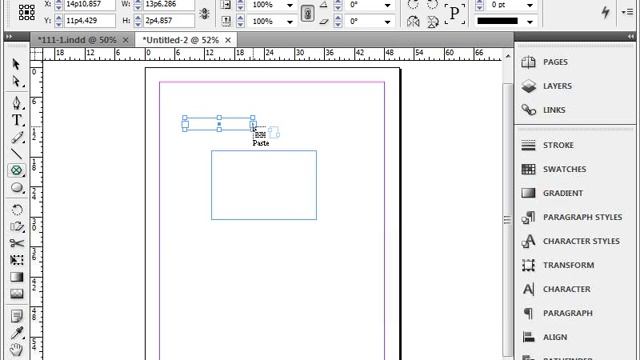Select the Pencil tool
The height and width of the screenshot is (360, 640).
click(x=17, y=138)
